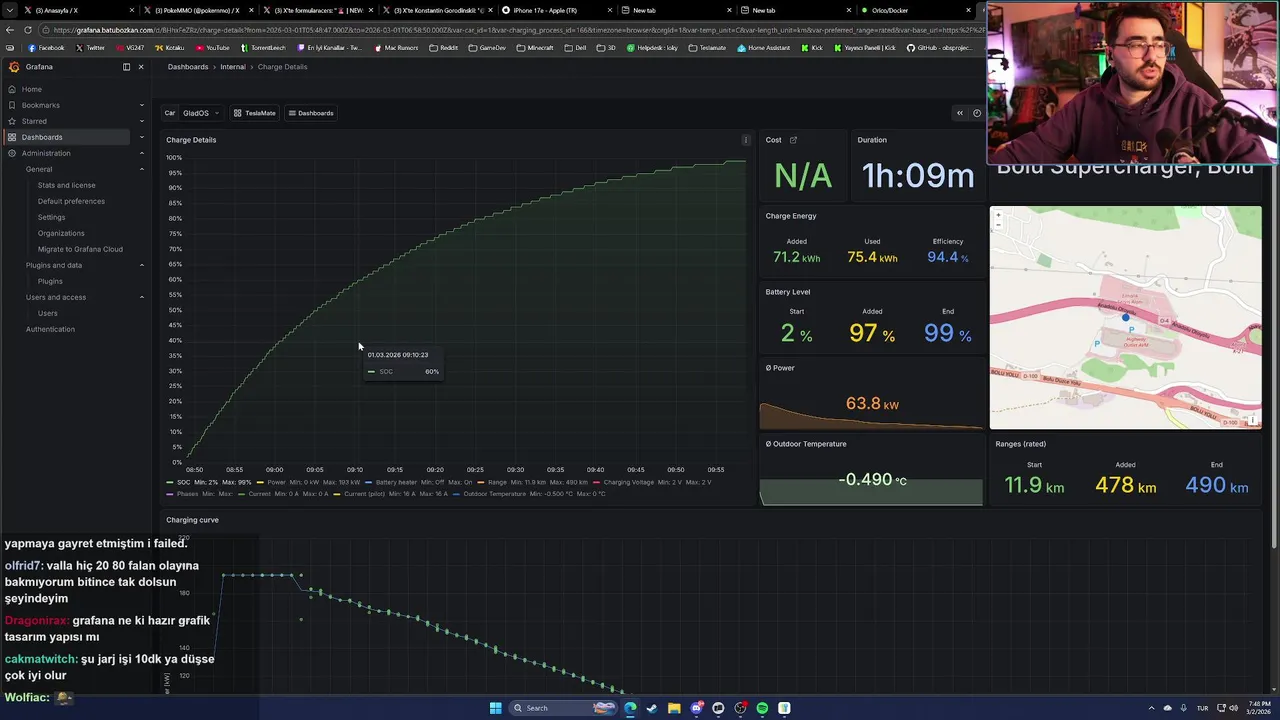Go back with the browser back arrow
The width and height of the screenshot is (1280, 720).
click(10, 30)
